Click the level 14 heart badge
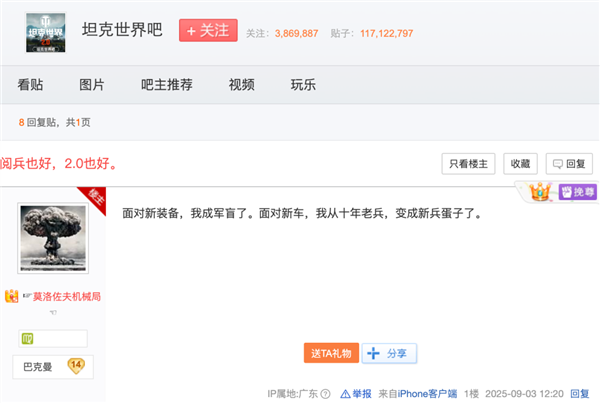The width and height of the screenshot is (600, 403). point(75,366)
